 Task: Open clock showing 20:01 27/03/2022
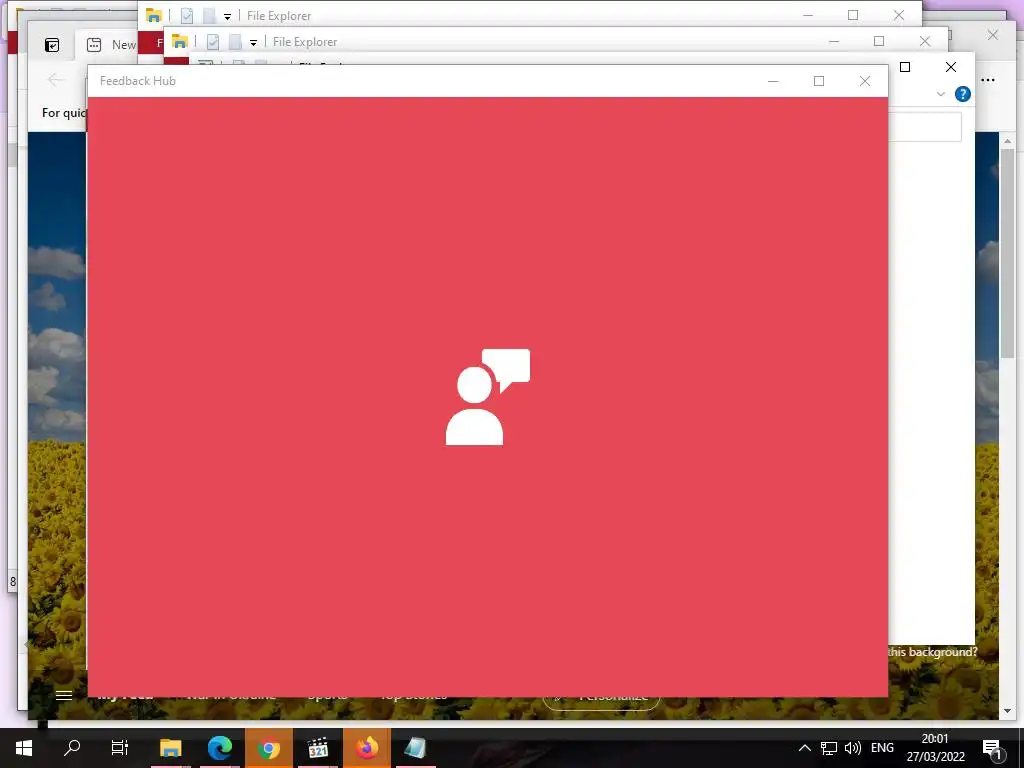[935, 748]
